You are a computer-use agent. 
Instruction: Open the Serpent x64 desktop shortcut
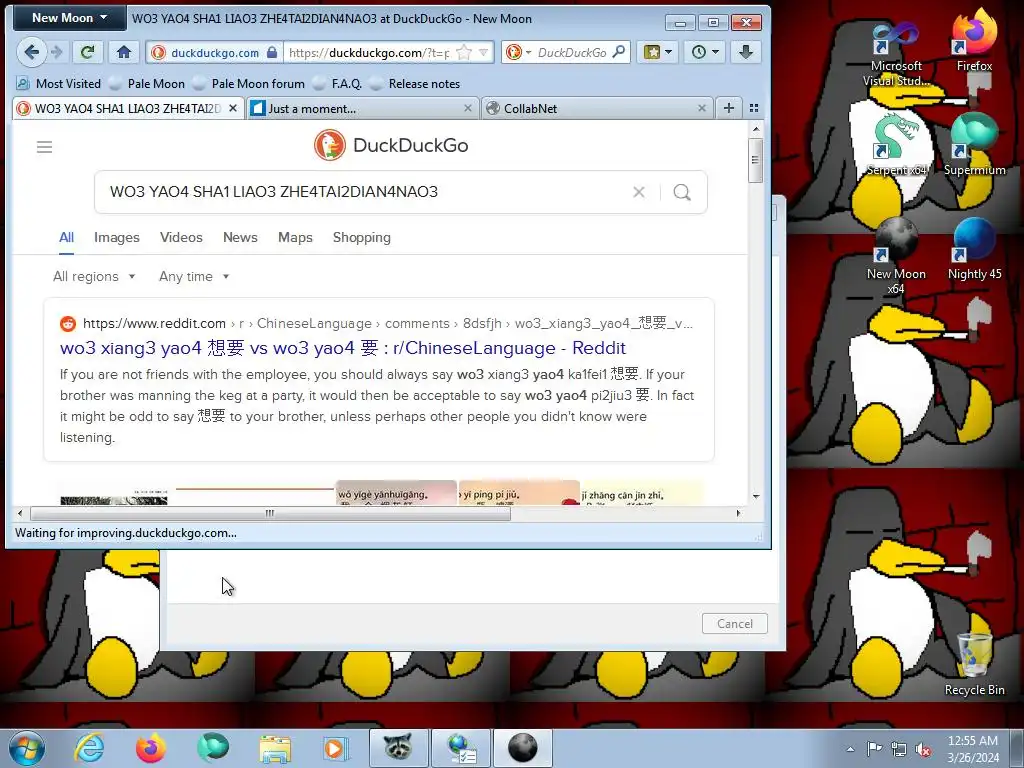pos(896,145)
